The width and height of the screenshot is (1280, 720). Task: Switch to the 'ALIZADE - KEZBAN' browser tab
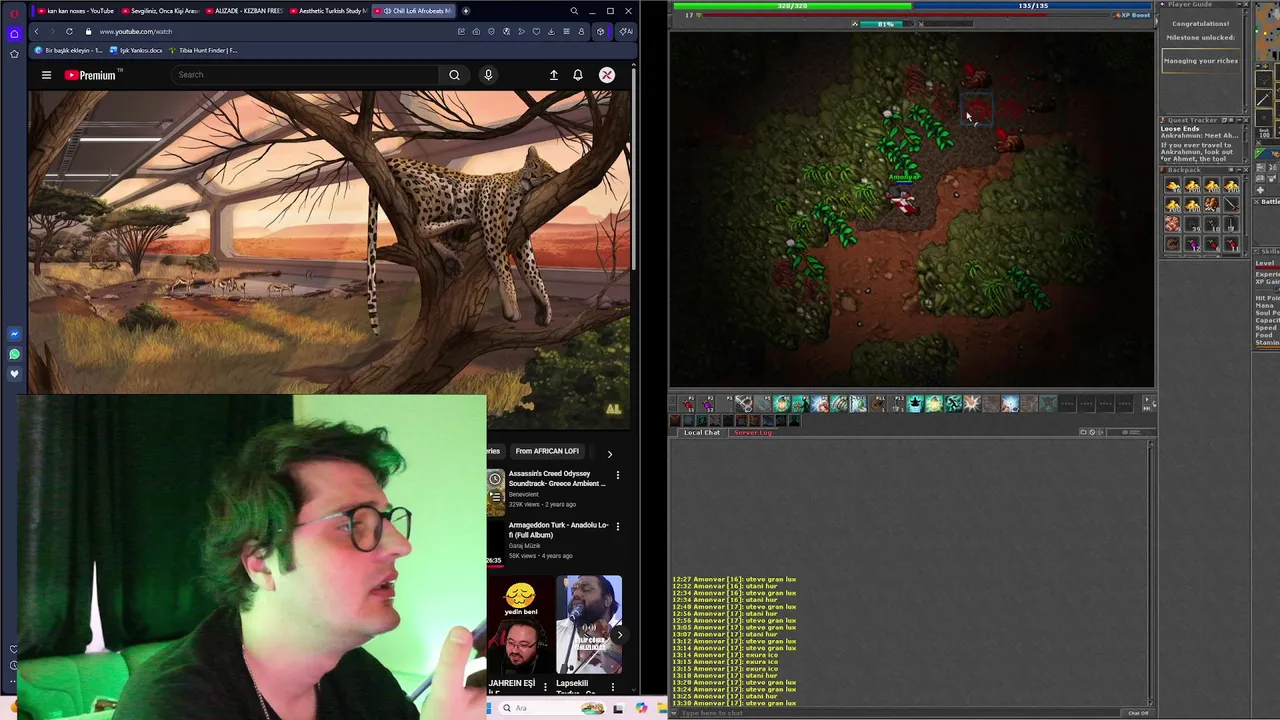244,11
